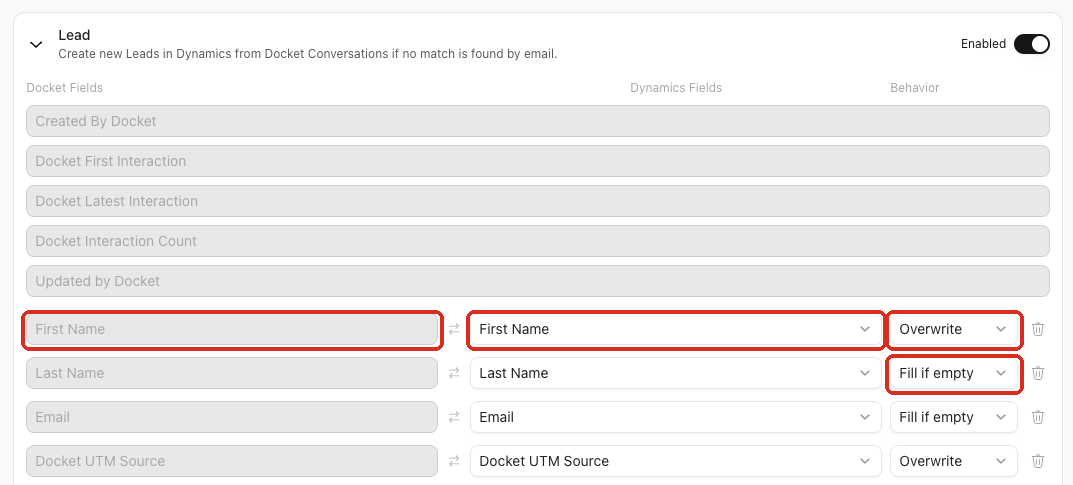Change Docket UTM Source Overwrite behavior
The width and height of the screenshot is (1073, 485).
coord(953,461)
